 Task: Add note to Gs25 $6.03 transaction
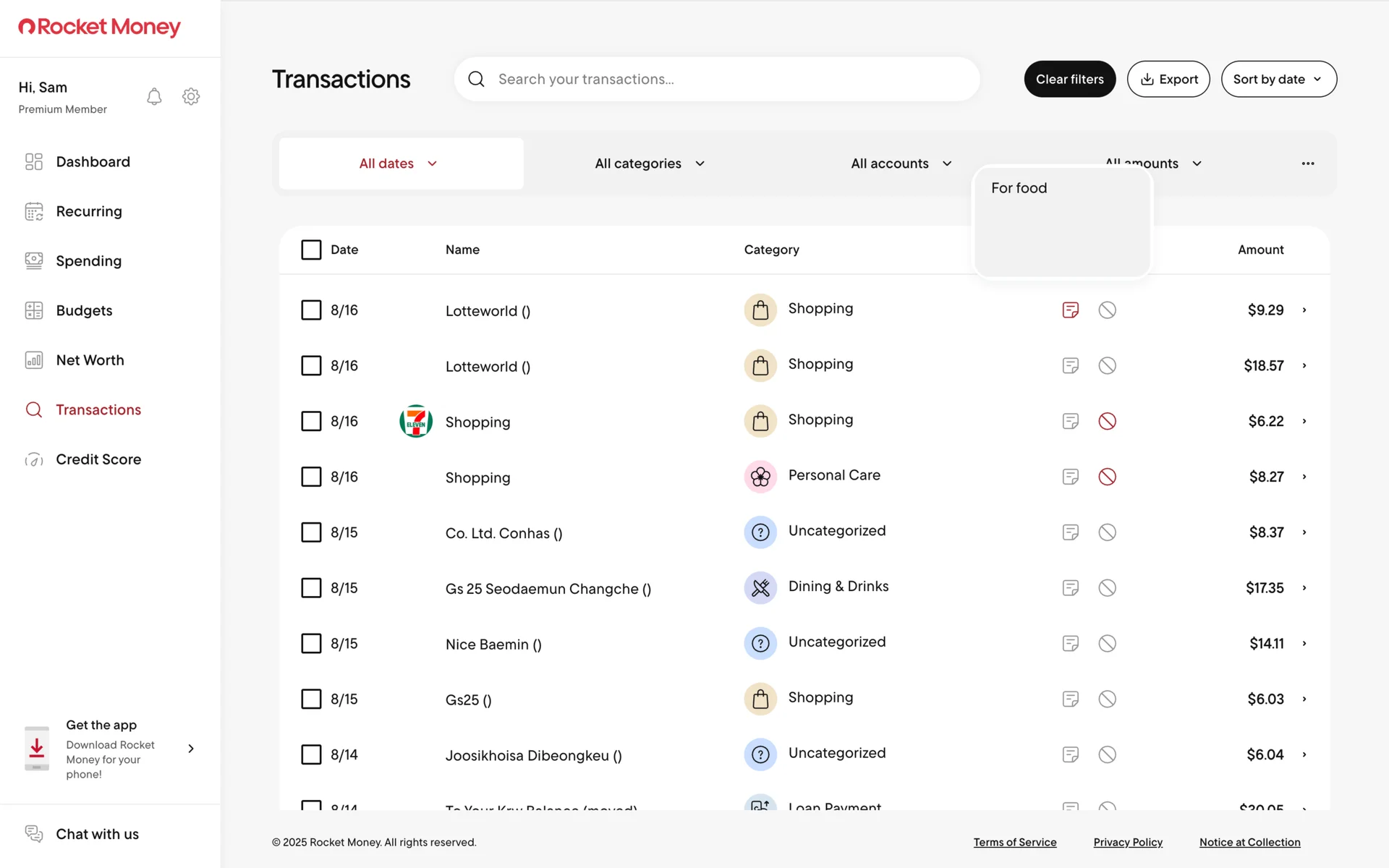click(x=1070, y=699)
